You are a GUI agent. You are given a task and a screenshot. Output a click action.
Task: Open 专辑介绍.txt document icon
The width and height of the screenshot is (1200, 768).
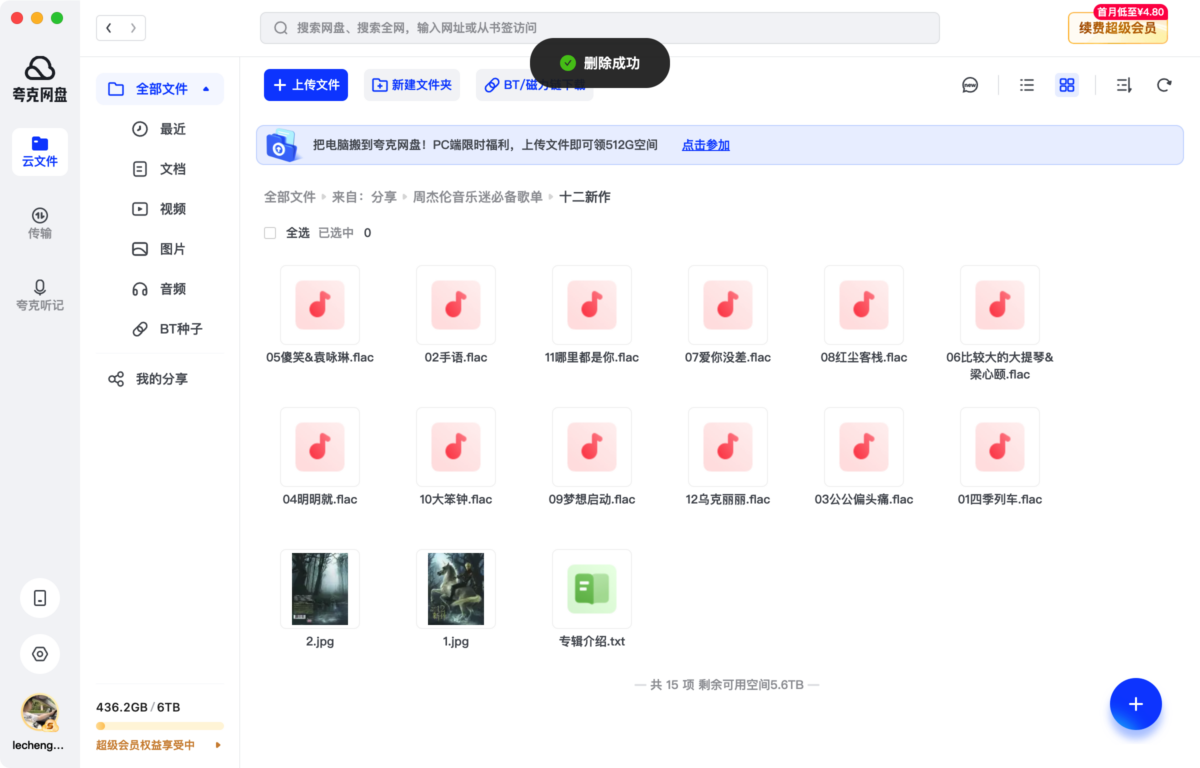(x=592, y=589)
